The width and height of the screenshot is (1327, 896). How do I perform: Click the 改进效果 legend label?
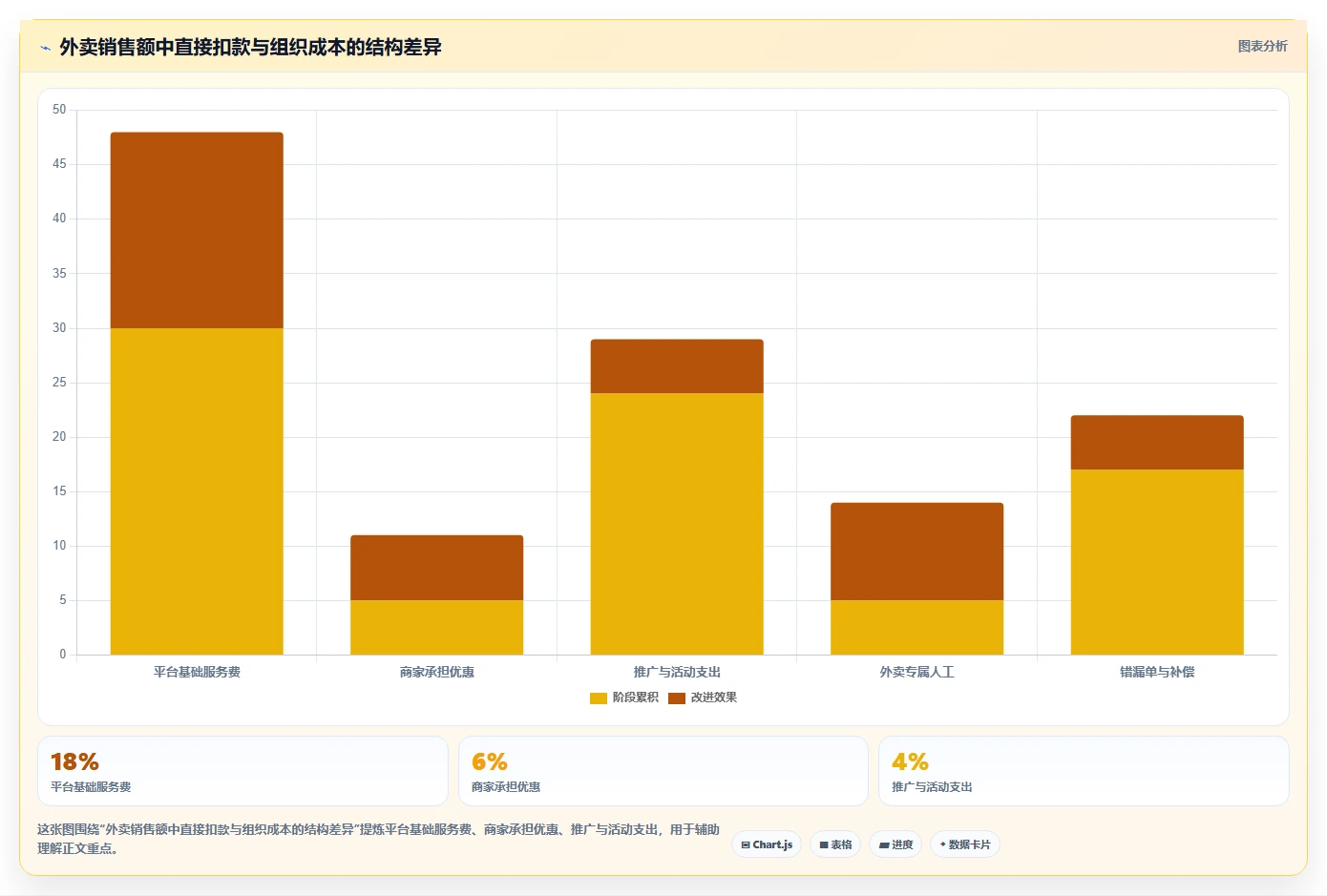click(714, 698)
